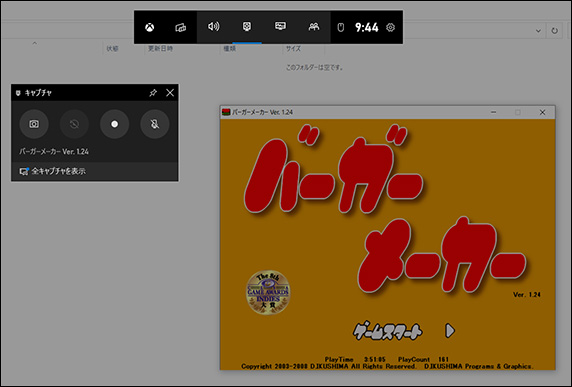Screen dimensions: 572x387
Task: Toggle mouse click-through icon in Game Bar
Action: coord(341,27)
